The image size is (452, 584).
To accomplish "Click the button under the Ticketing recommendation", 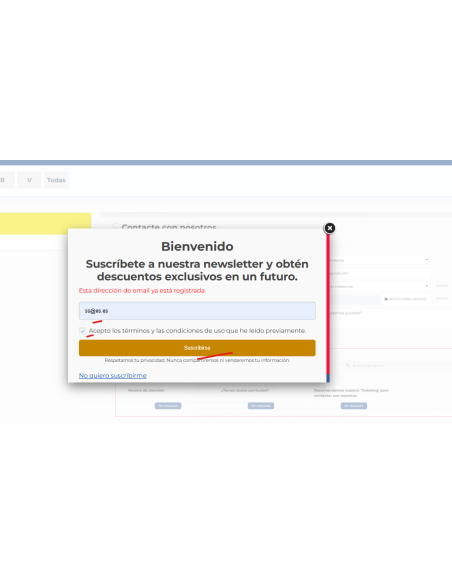I will [354, 406].
